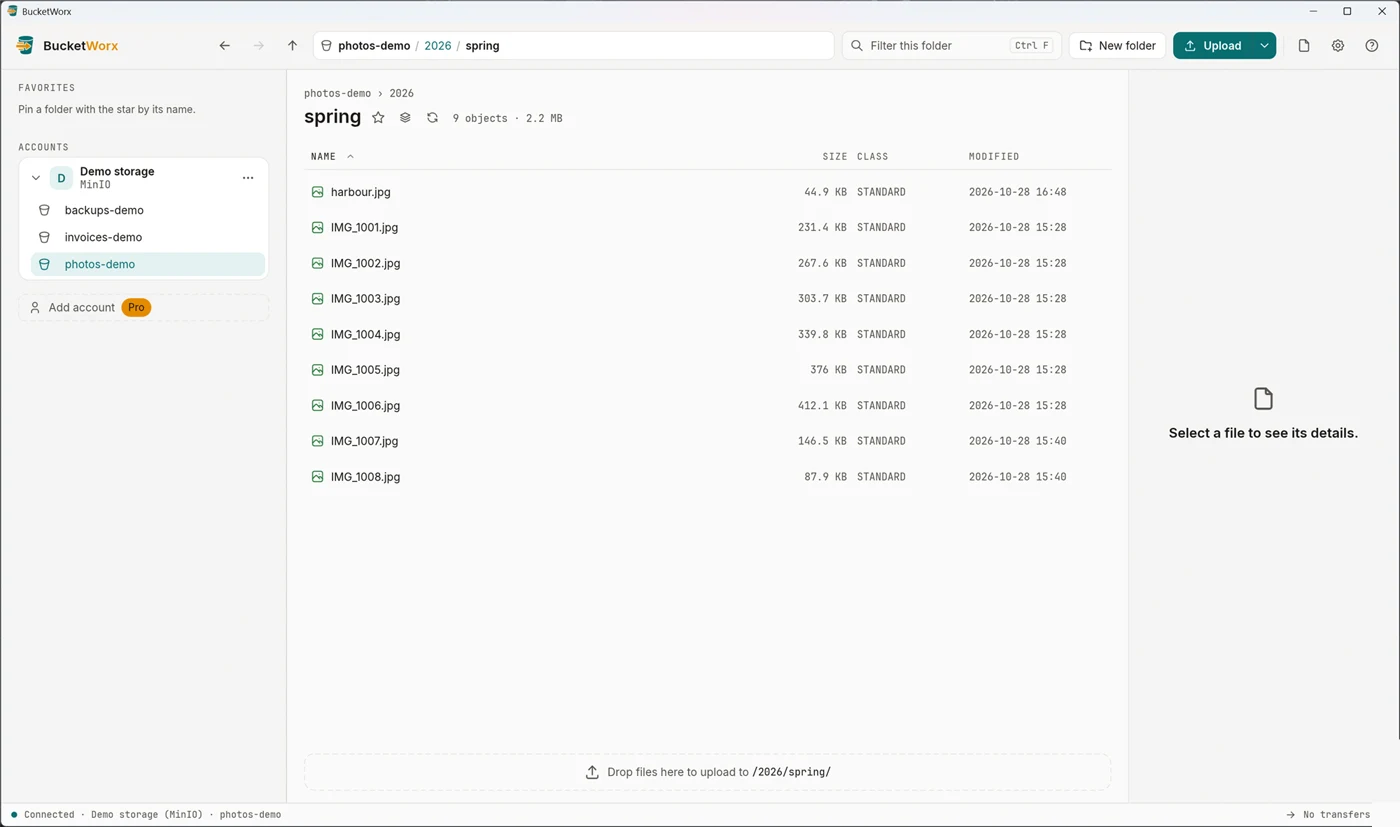Viewport: 1400px width, 827px height.
Task: Go up one folder level arrow
Action: coord(292,46)
